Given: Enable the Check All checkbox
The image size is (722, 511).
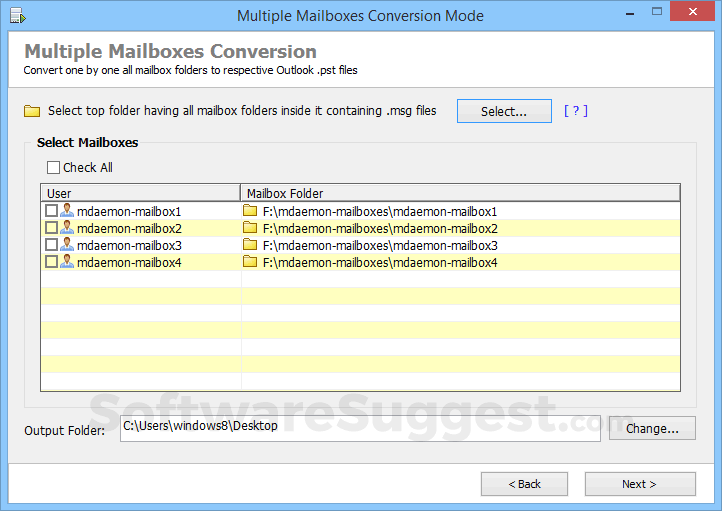Looking at the screenshot, I should click(54, 168).
